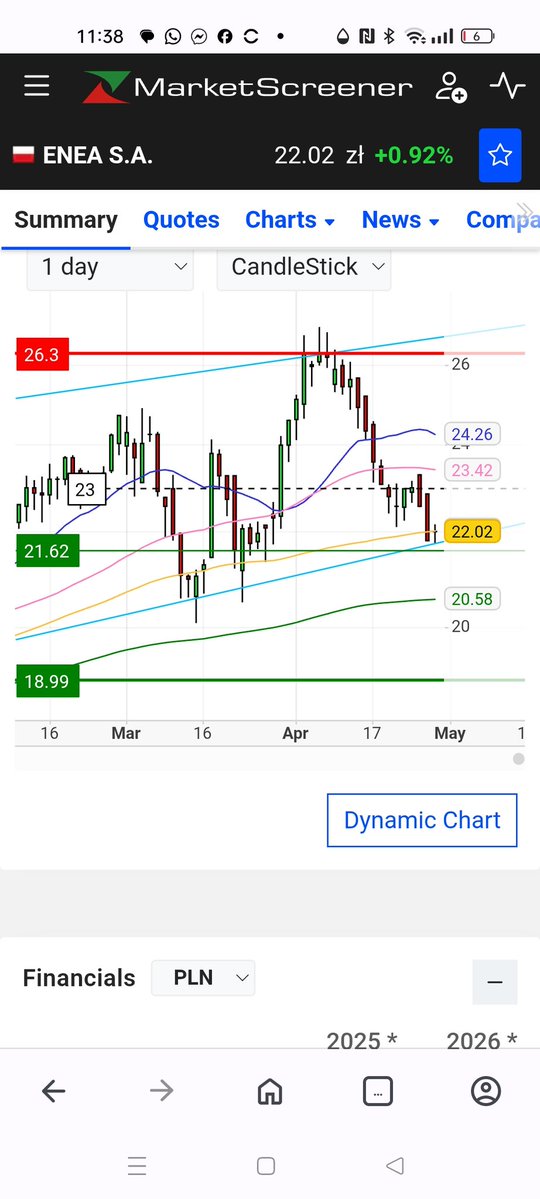
Task: Switch to the Summary tab
Action: tap(66, 220)
